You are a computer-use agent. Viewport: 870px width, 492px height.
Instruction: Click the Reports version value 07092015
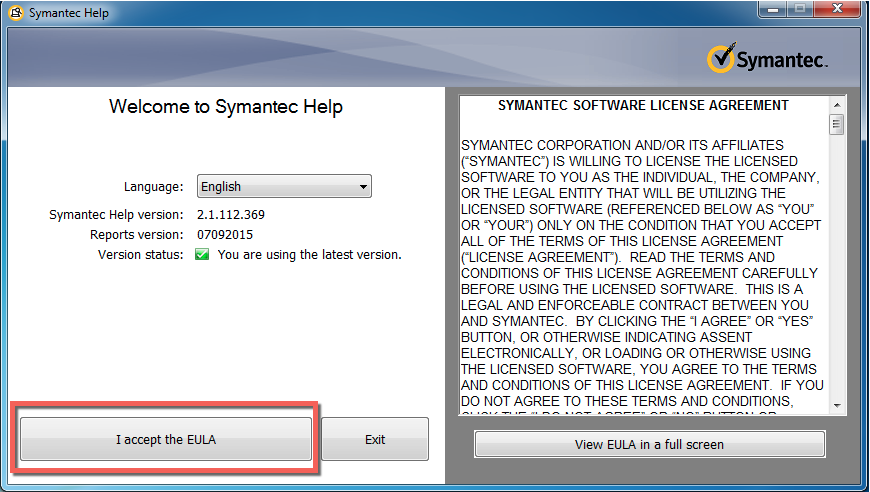coord(225,235)
